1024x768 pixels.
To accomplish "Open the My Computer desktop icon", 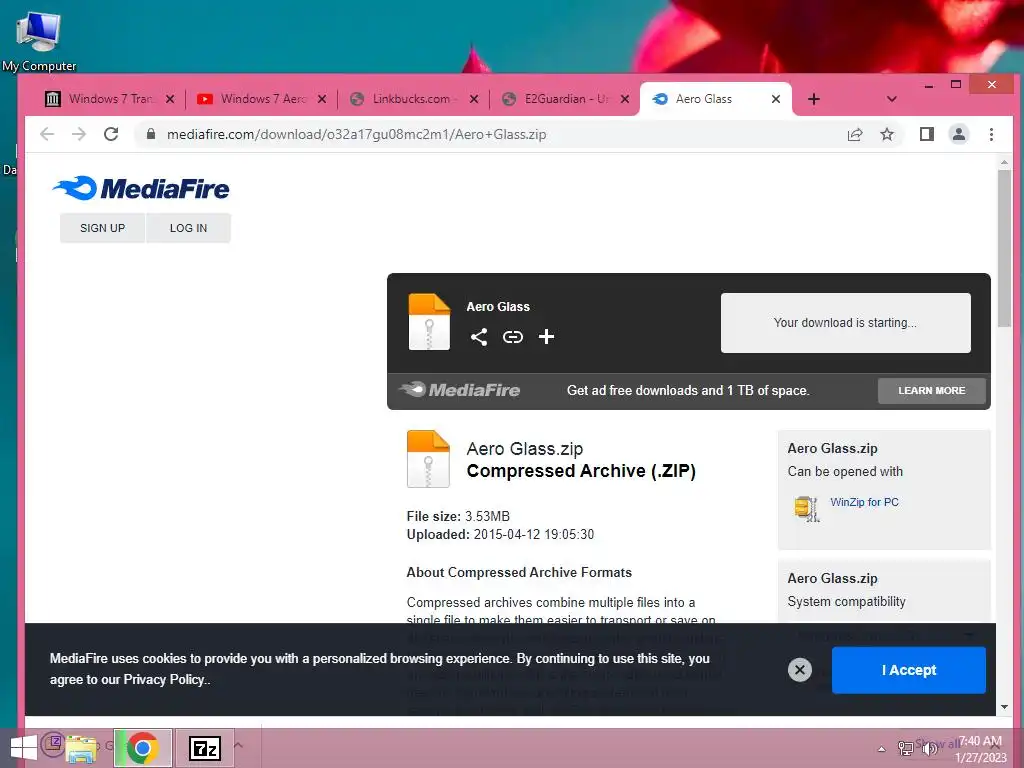I will tap(39, 40).
